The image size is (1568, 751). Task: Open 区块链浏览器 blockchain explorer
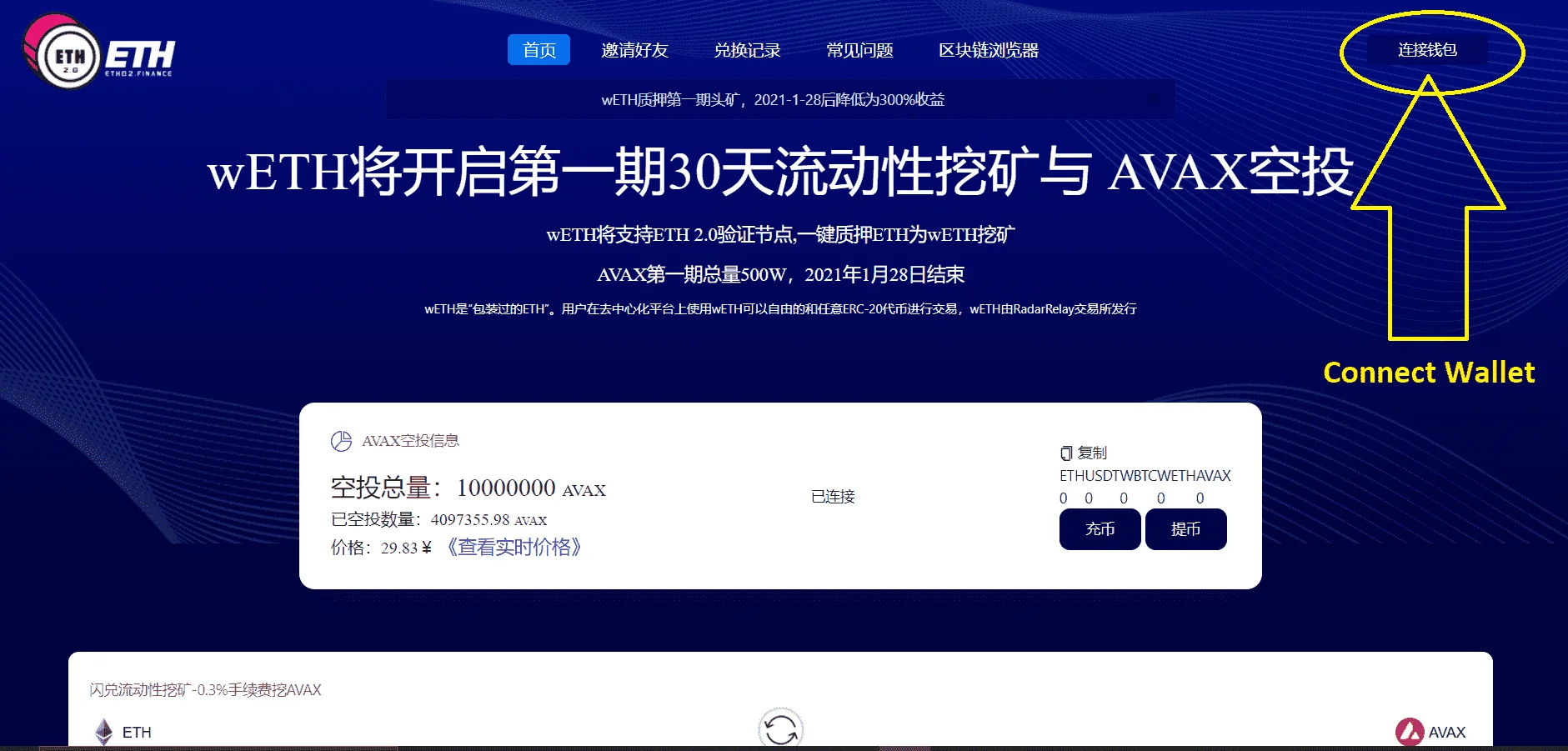coord(989,50)
